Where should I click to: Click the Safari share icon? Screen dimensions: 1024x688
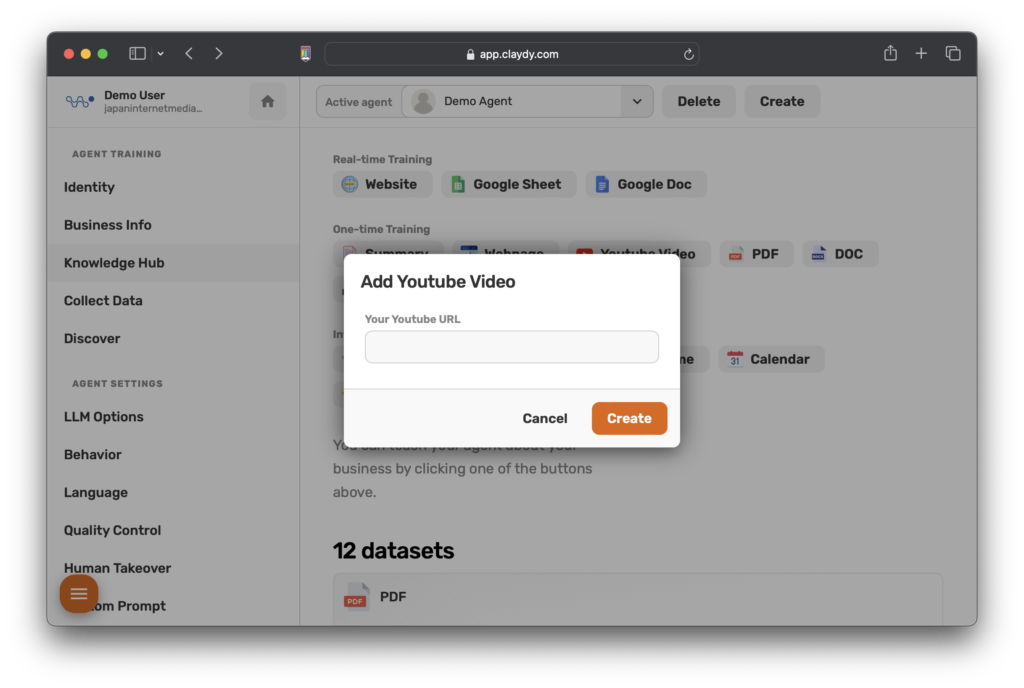[890, 54]
